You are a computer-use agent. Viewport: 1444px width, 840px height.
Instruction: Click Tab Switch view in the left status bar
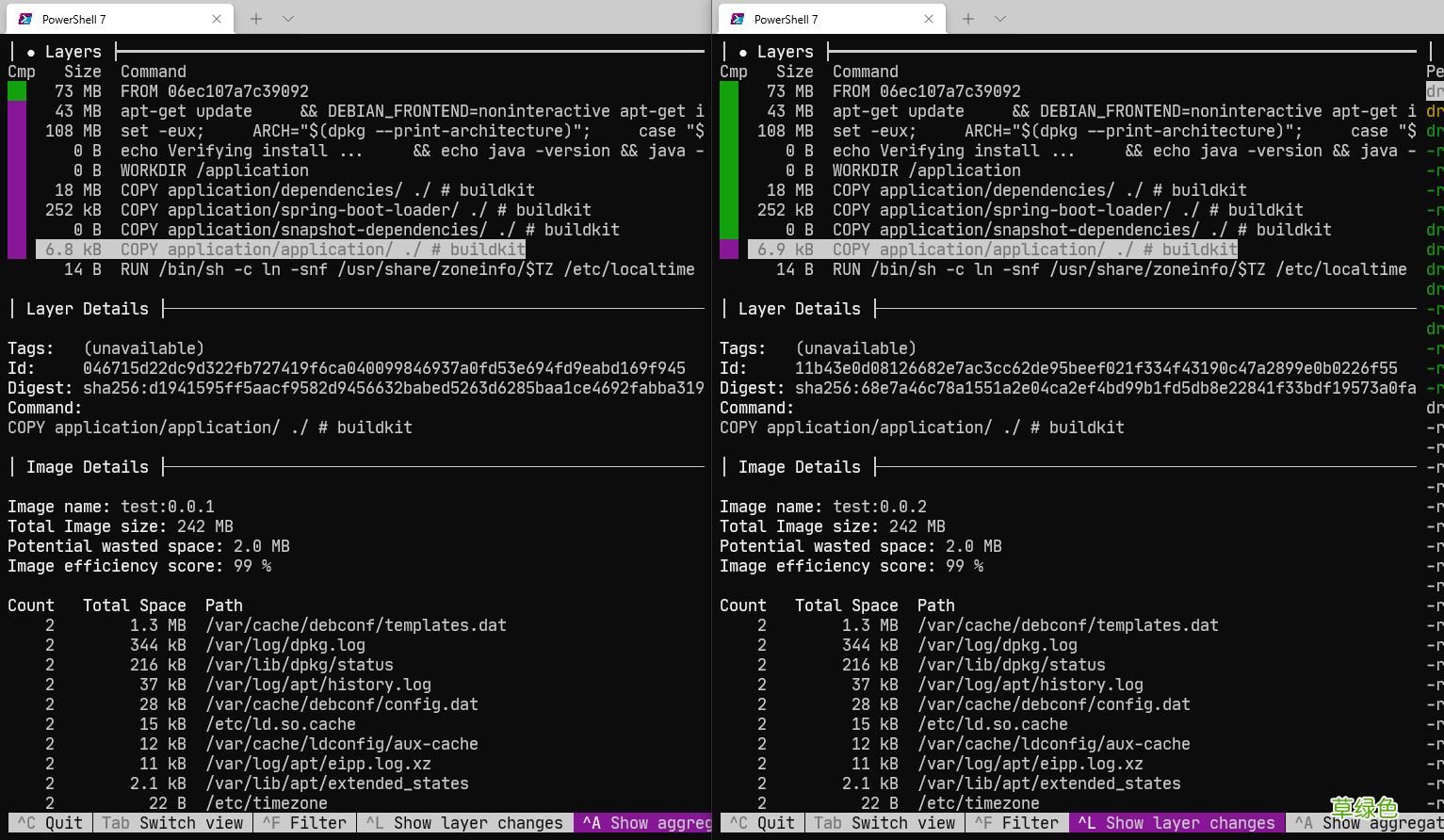coord(172,822)
